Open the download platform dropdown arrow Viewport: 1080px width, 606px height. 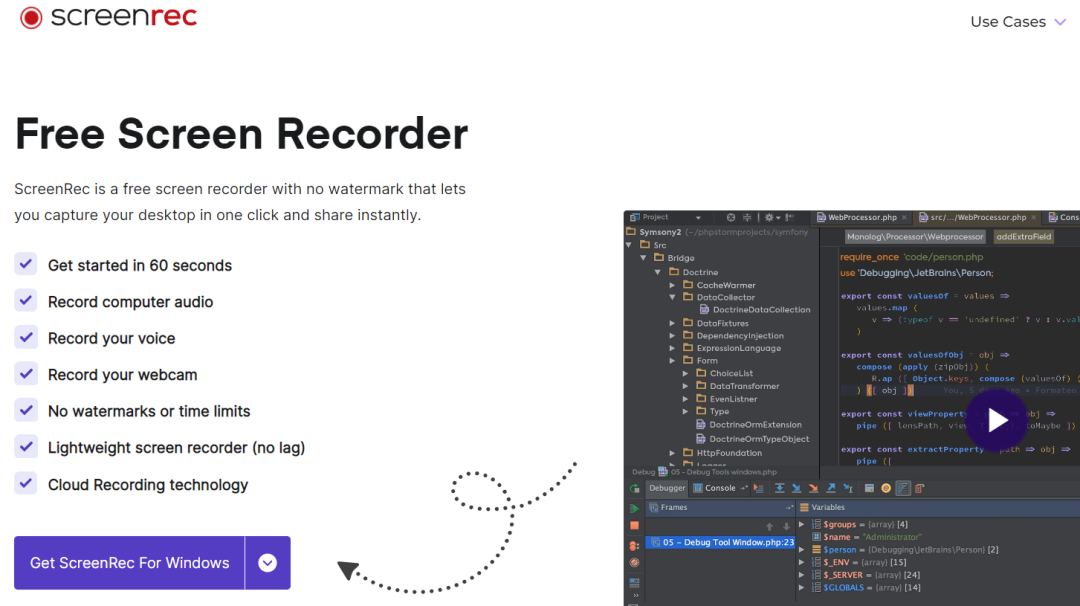267,563
